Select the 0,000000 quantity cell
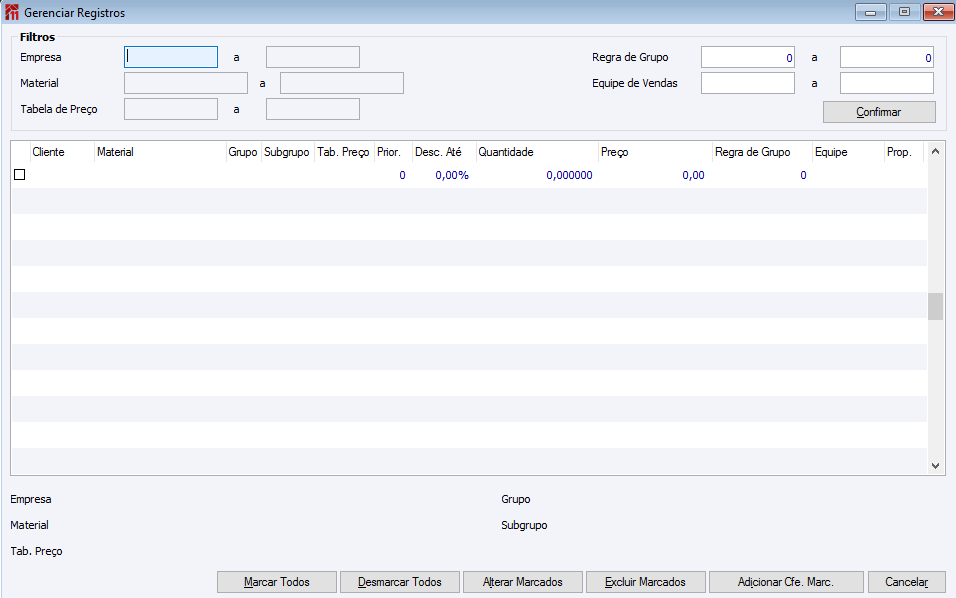This screenshot has height=598, width=956. pos(569,176)
